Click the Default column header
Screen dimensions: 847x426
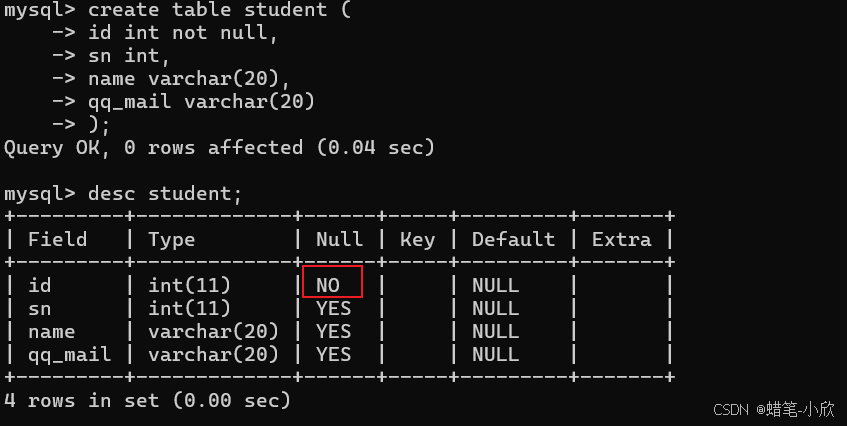tap(514, 239)
